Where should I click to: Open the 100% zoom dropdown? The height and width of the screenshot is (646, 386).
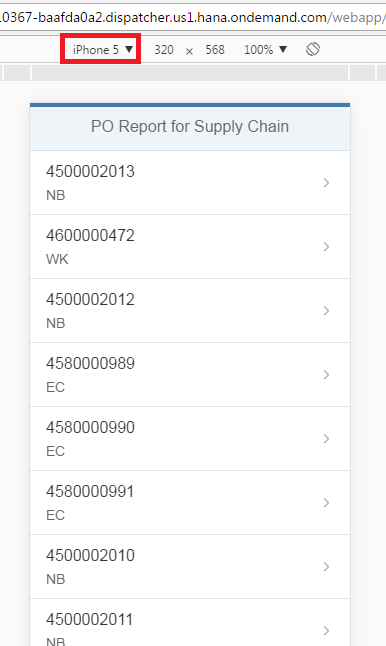tap(265, 50)
